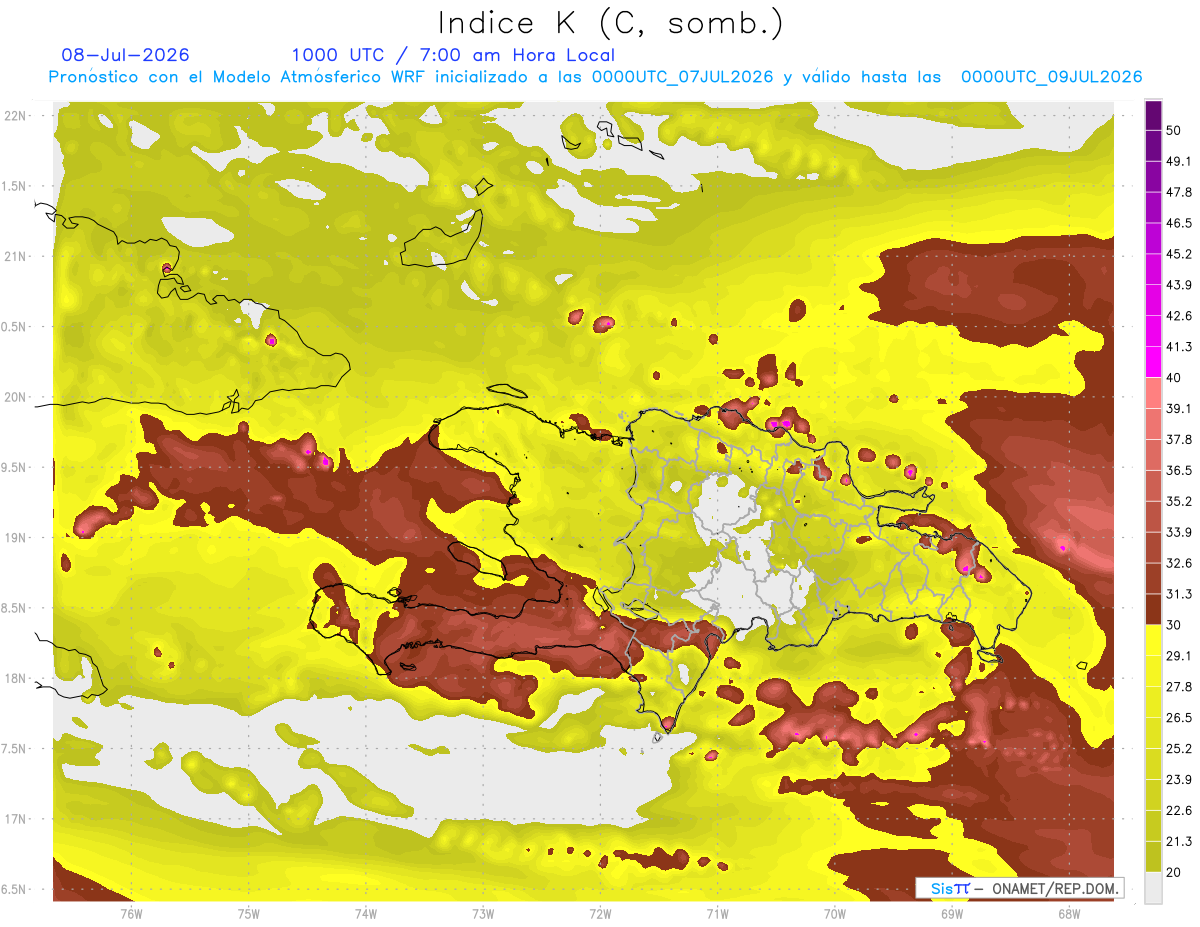
Task: Click the colorbar value "39.1"
Action: coord(1178,408)
